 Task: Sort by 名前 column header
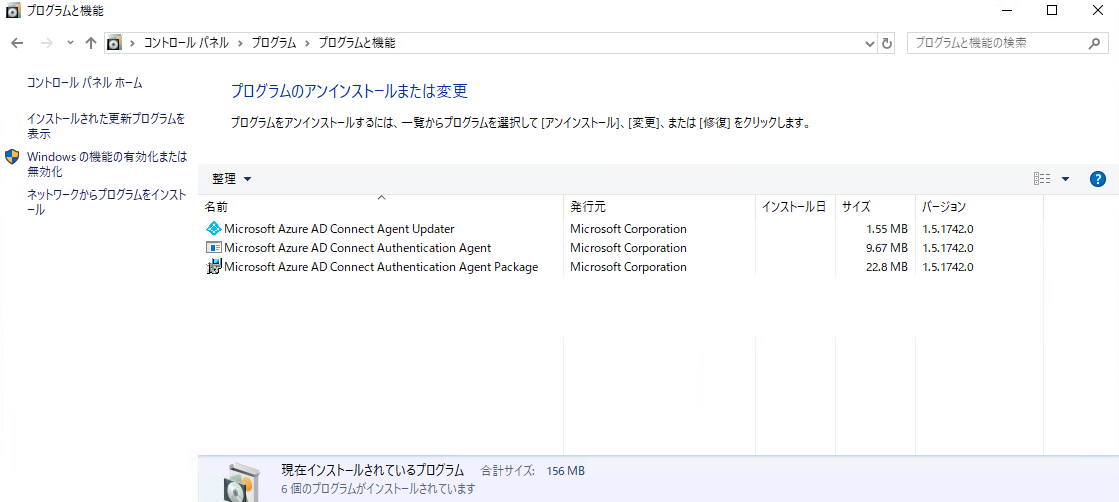point(380,207)
